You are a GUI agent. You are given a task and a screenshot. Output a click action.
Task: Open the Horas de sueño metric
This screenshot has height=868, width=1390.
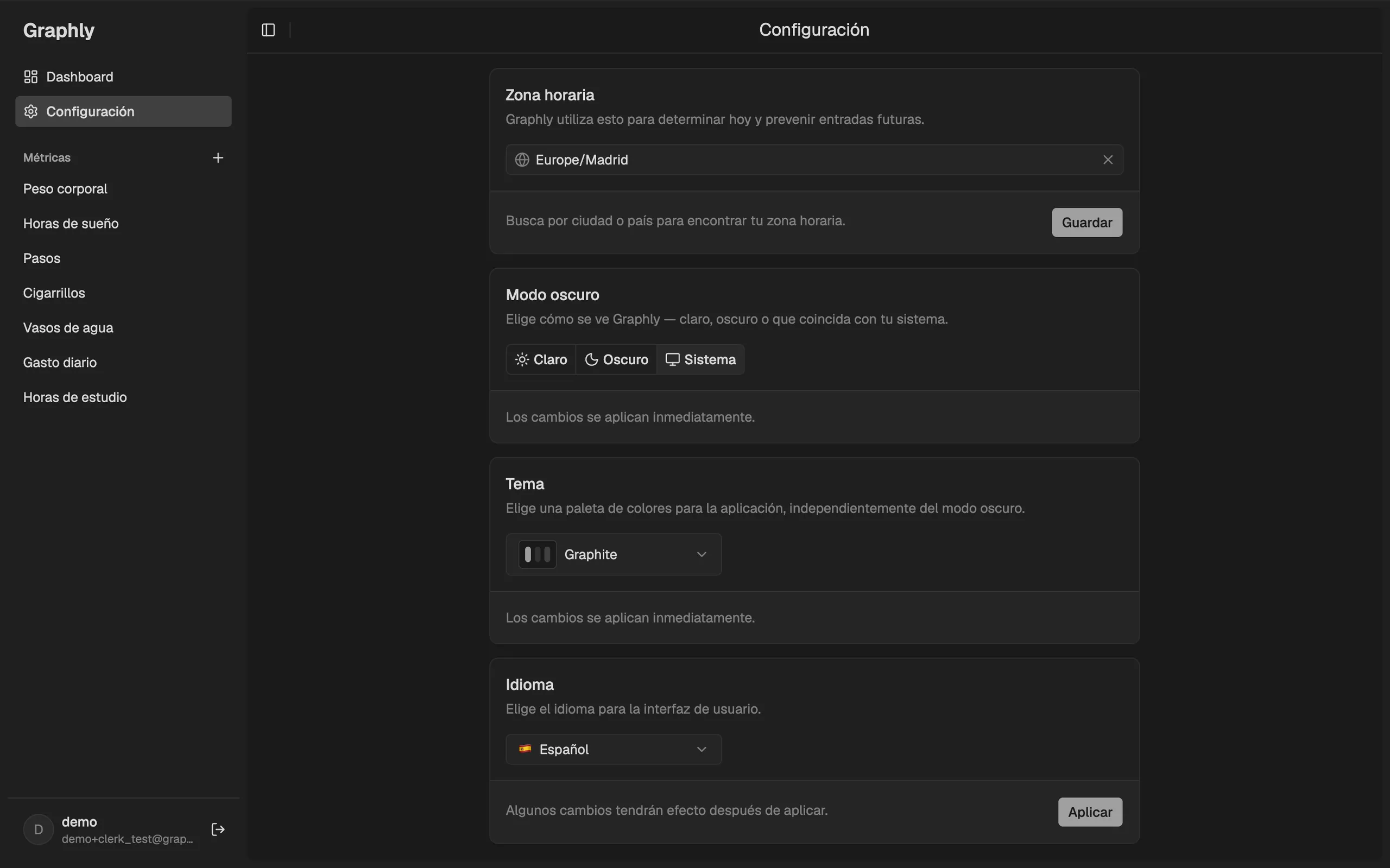123,223
